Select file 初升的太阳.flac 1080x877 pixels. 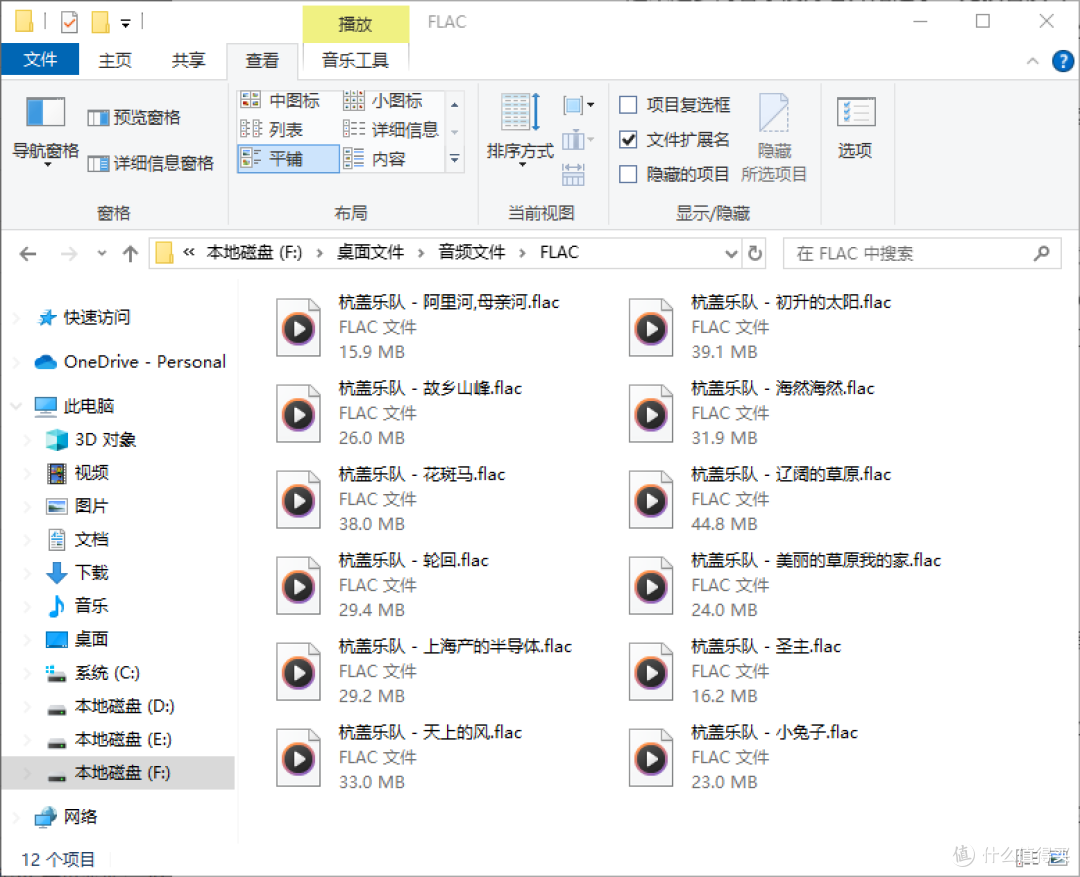[760, 327]
